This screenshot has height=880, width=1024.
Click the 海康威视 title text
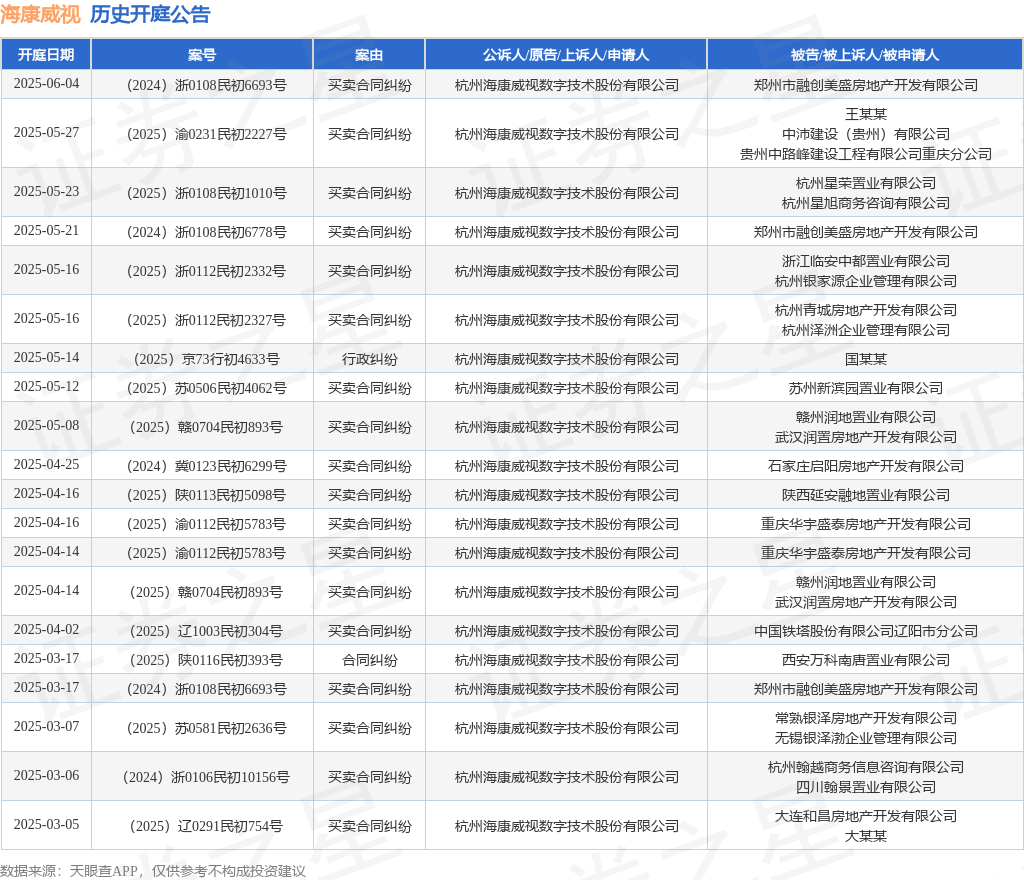(40, 14)
